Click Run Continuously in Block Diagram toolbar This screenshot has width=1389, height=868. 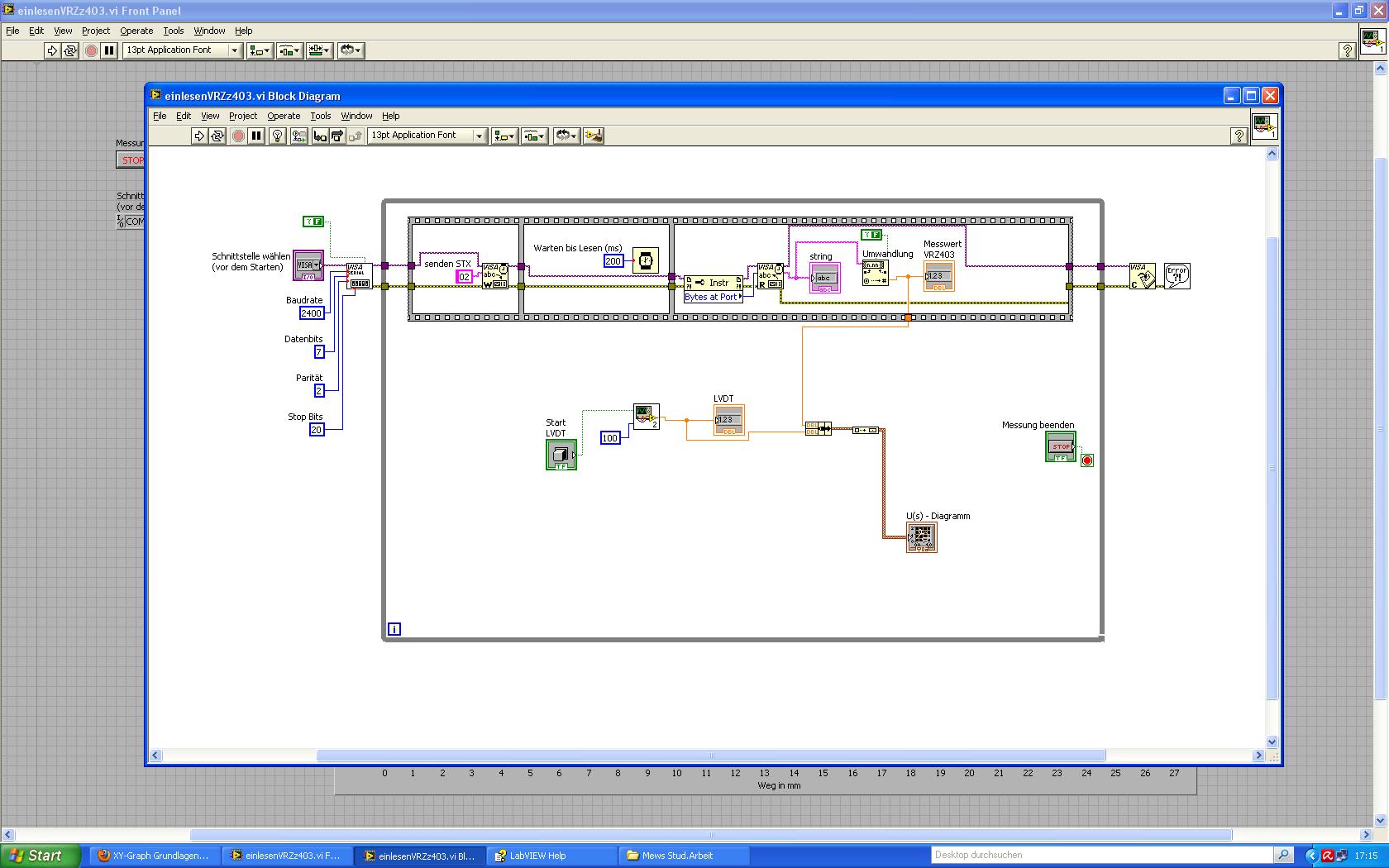click(217, 136)
